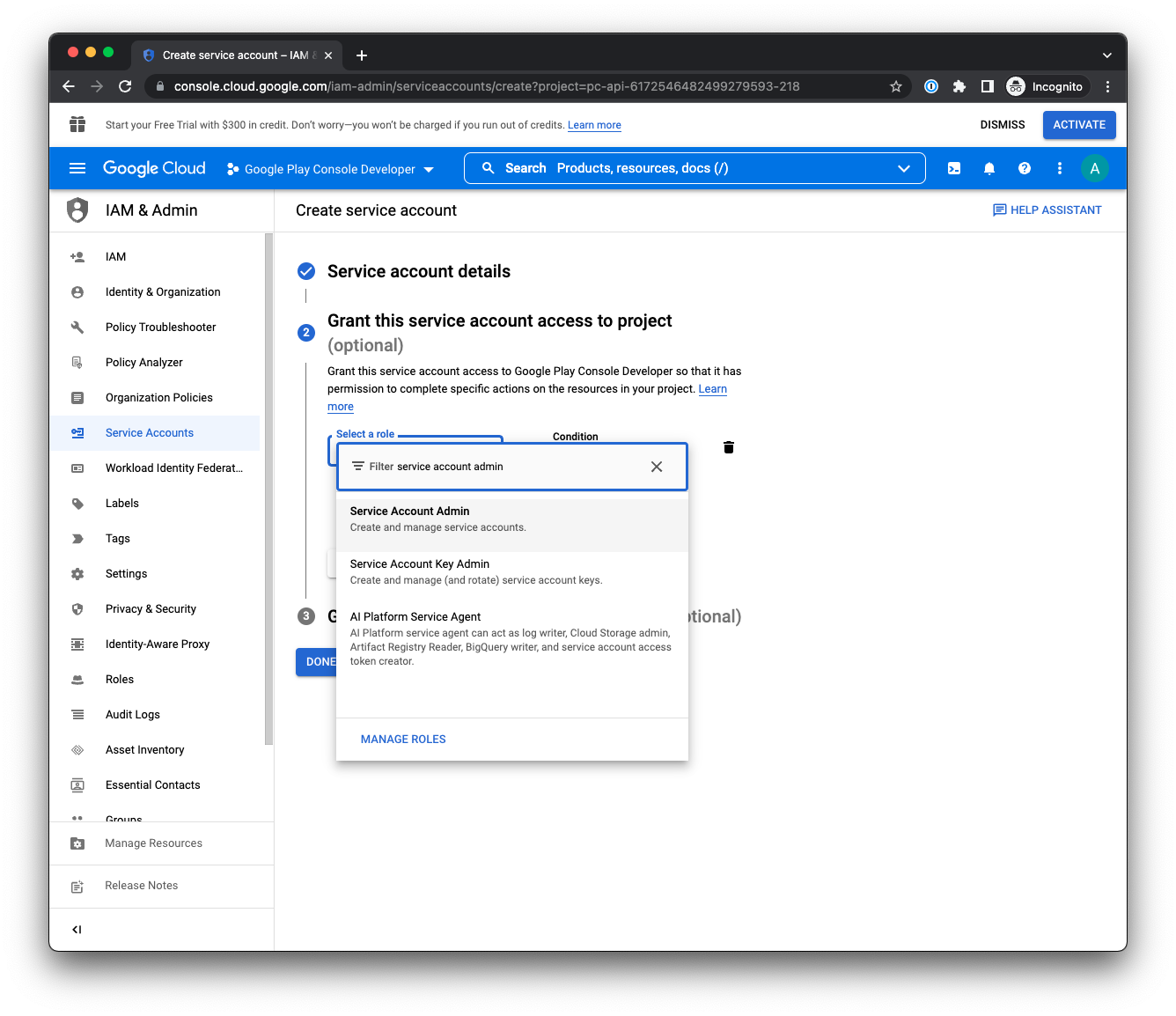The height and width of the screenshot is (1016, 1176).
Task: Click MANAGE ROLES link
Action: click(x=403, y=740)
